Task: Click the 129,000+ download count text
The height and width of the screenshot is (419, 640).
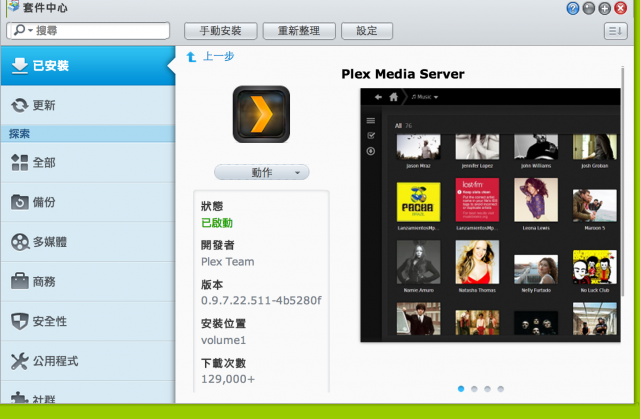Action: (x=228, y=379)
